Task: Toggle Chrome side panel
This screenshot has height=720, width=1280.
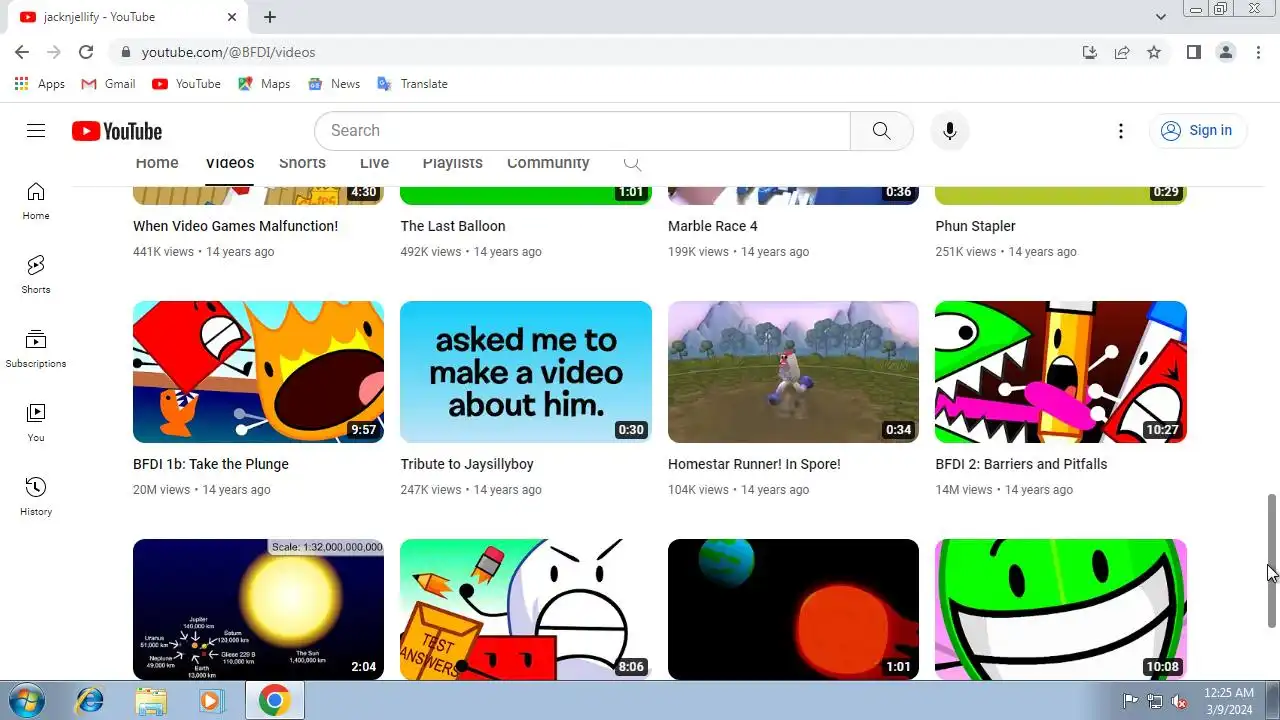Action: tap(1193, 52)
